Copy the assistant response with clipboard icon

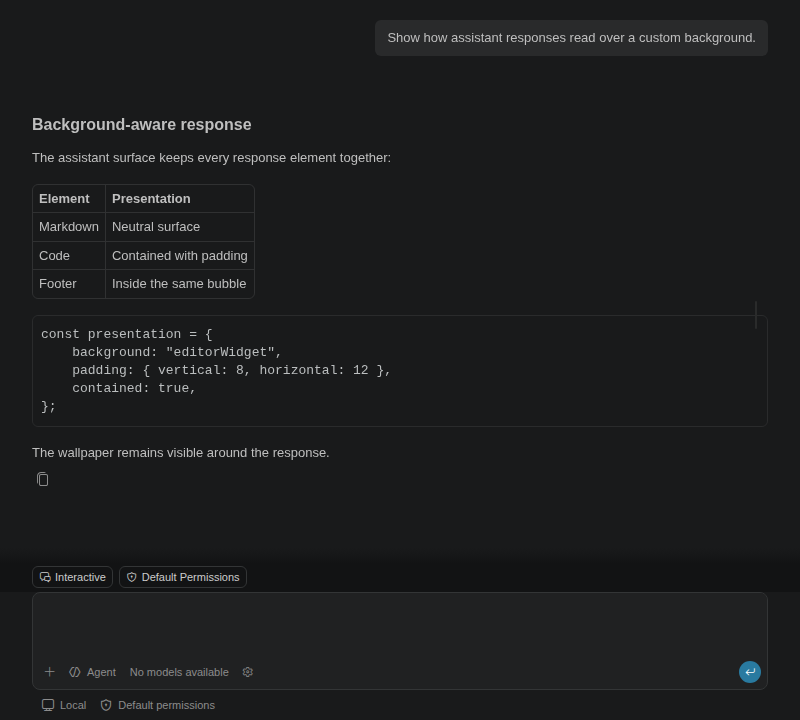(43, 479)
